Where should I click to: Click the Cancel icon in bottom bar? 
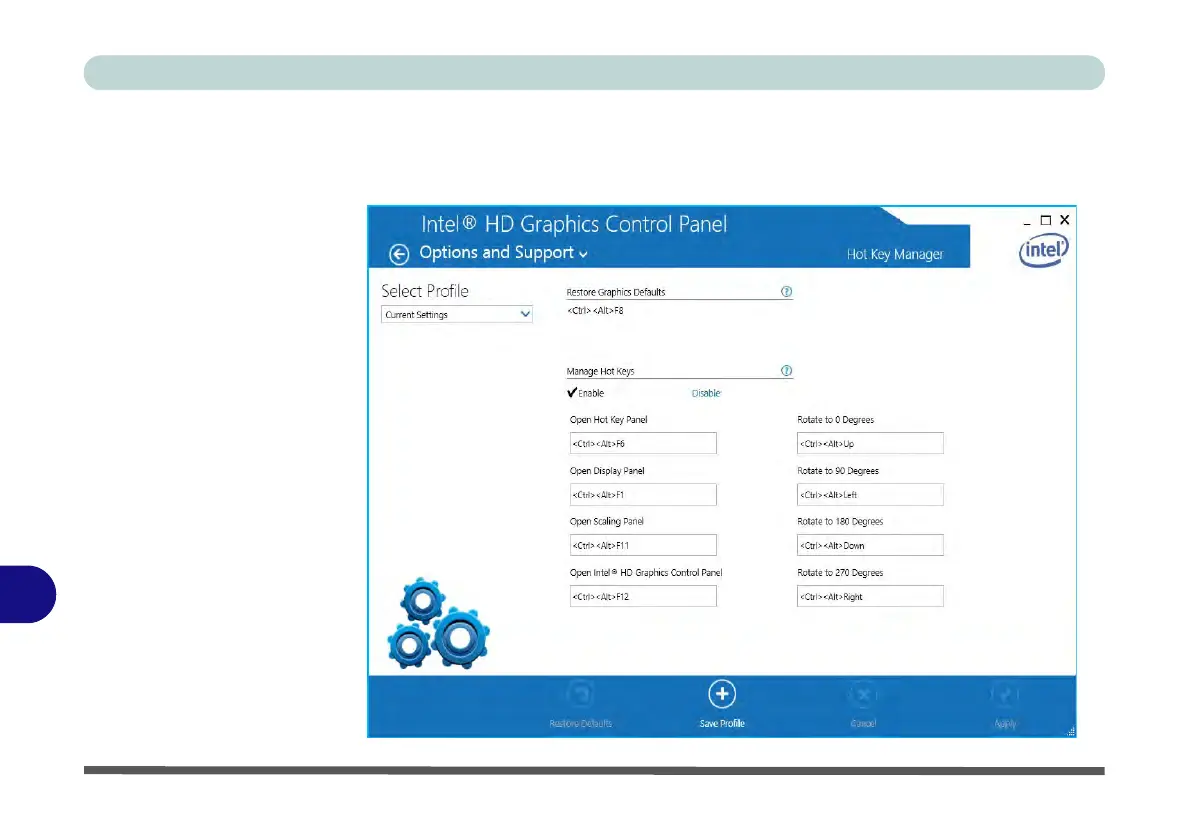point(863,694)
